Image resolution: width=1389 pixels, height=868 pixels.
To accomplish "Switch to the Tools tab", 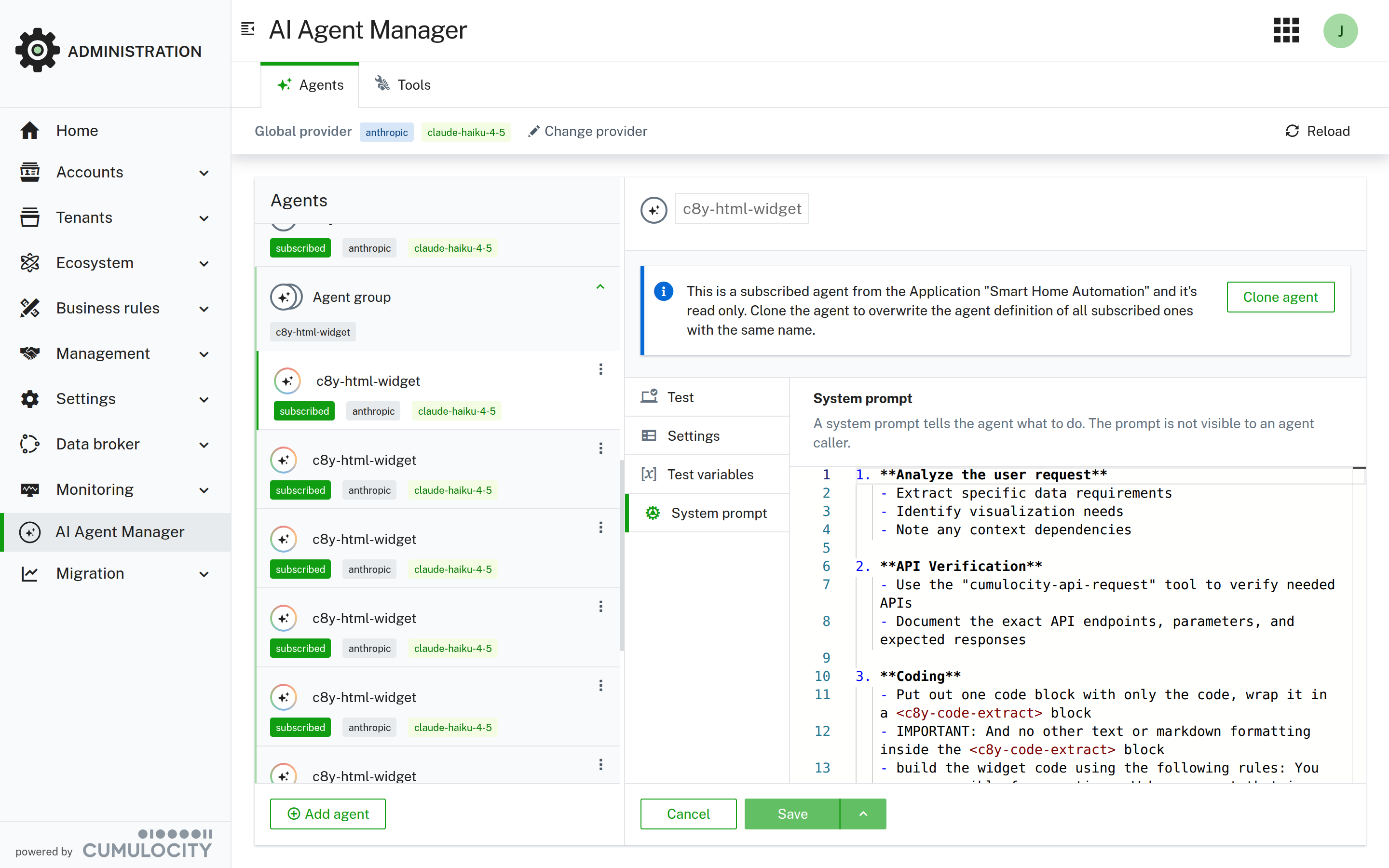I will click(402, 84).
